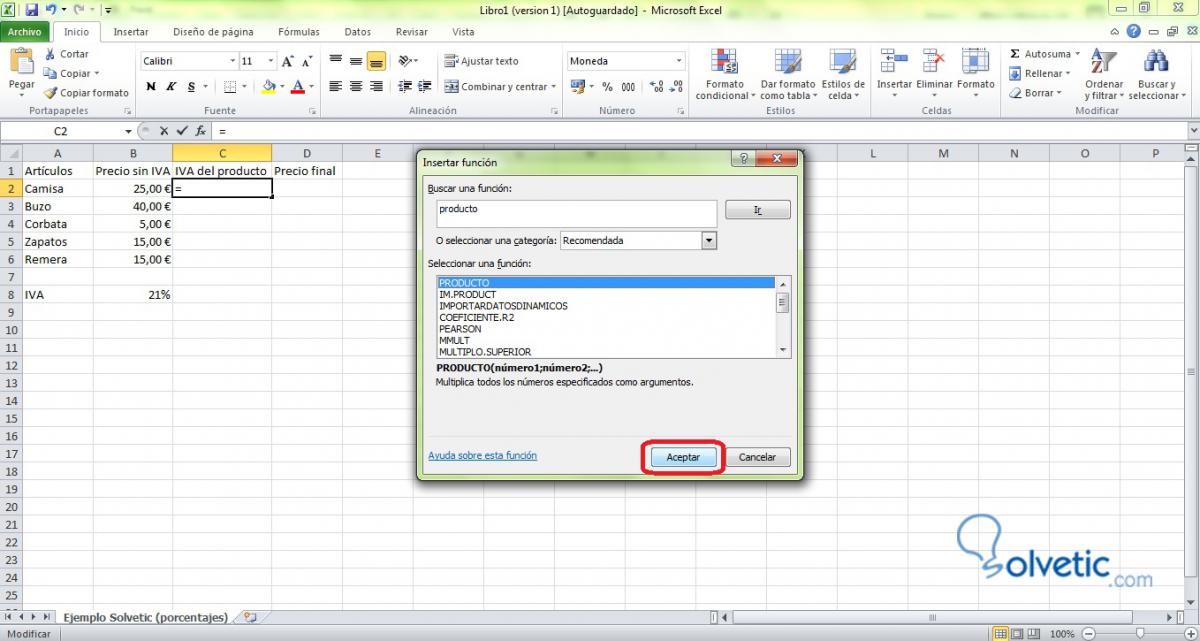Open Borrar clear menu
Image resolution: width=1200 pixels, height=641 pixels.
tap(1035, 93)
